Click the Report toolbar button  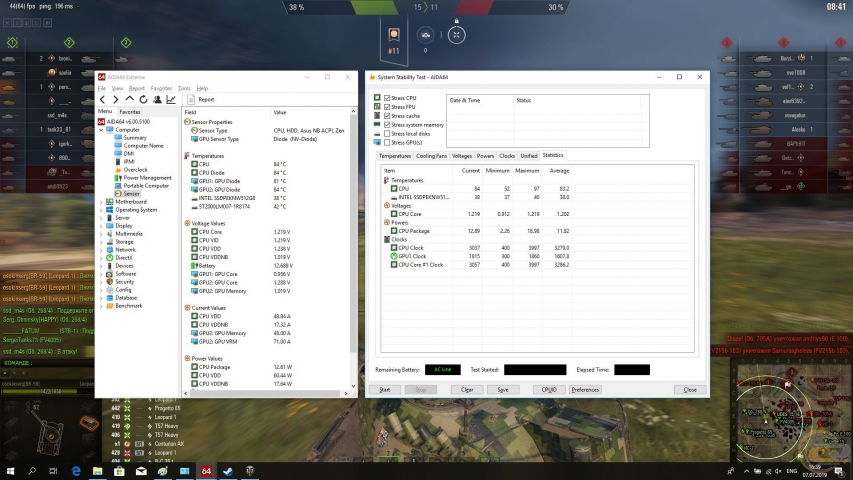pos(201,100)
